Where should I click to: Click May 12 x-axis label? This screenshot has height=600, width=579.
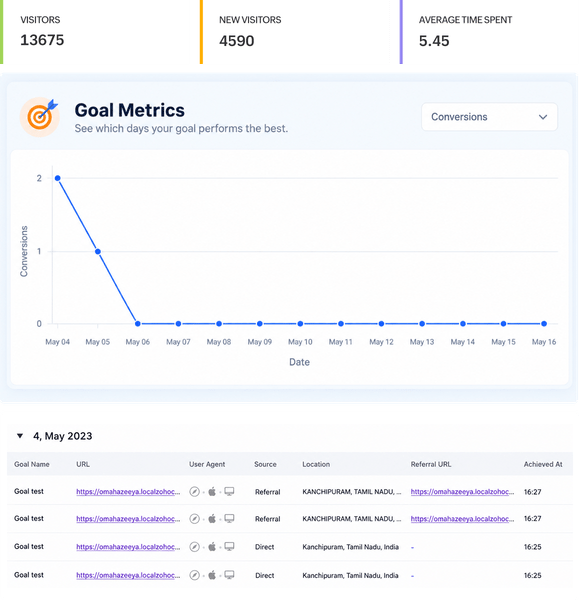[x=382, y=342]
